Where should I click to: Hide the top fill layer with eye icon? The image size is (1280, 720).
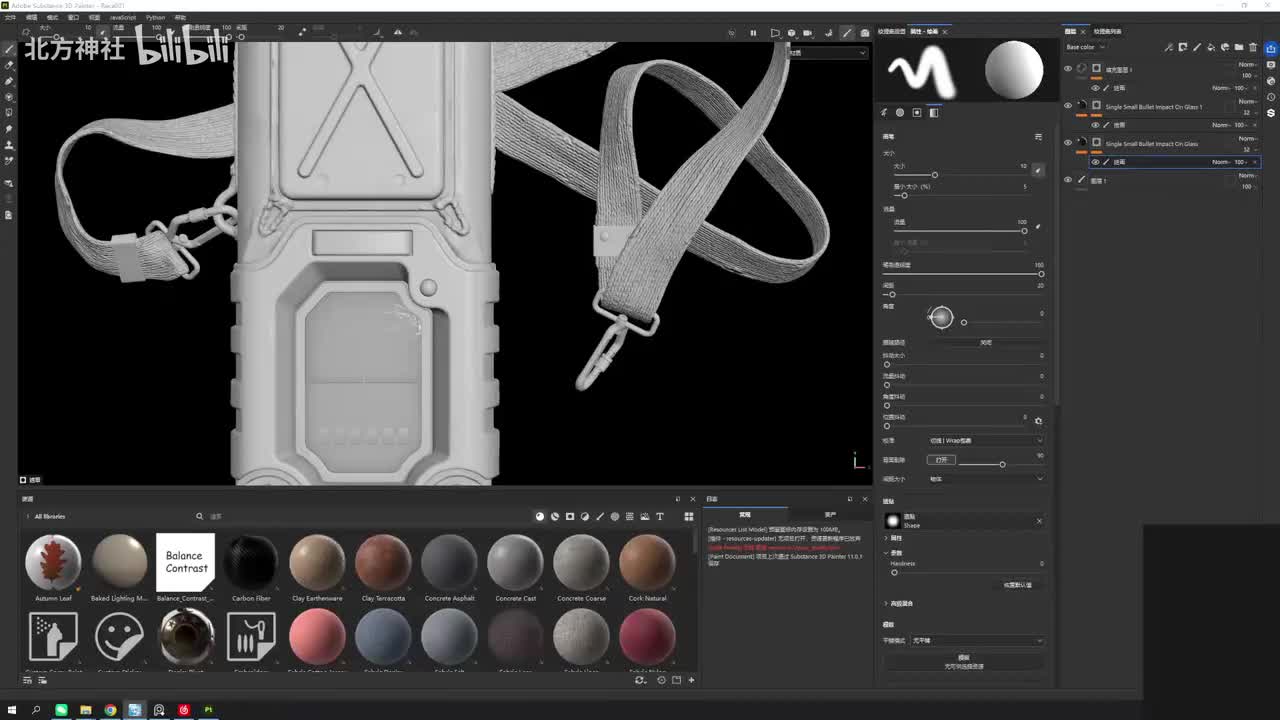click(x=1068, y=69)
